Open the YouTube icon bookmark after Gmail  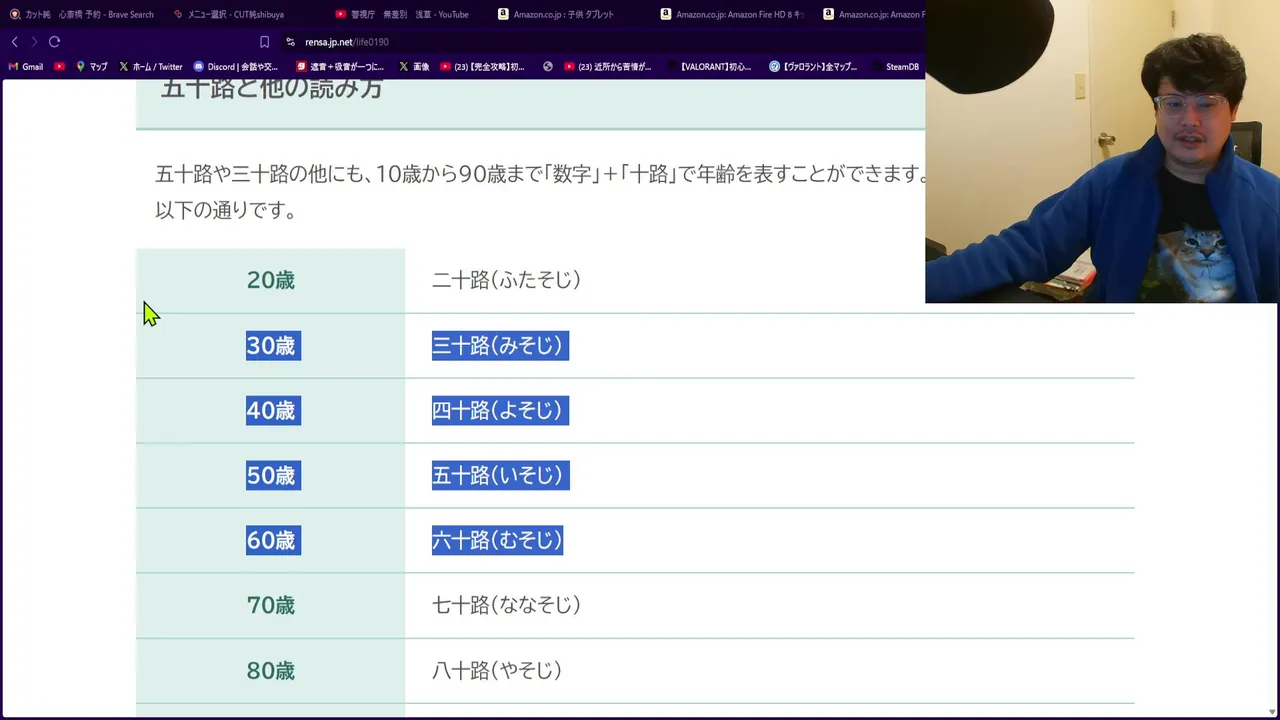point(60,67)
